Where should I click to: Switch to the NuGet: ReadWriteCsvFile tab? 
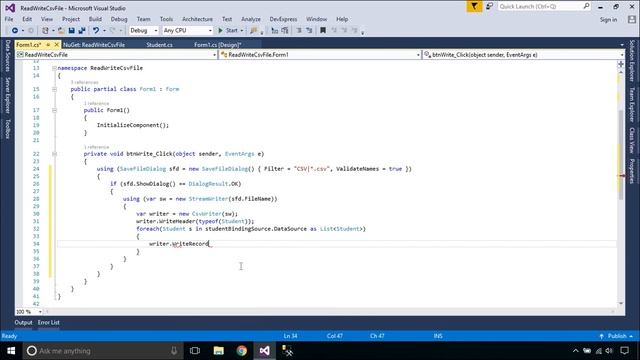94,45
